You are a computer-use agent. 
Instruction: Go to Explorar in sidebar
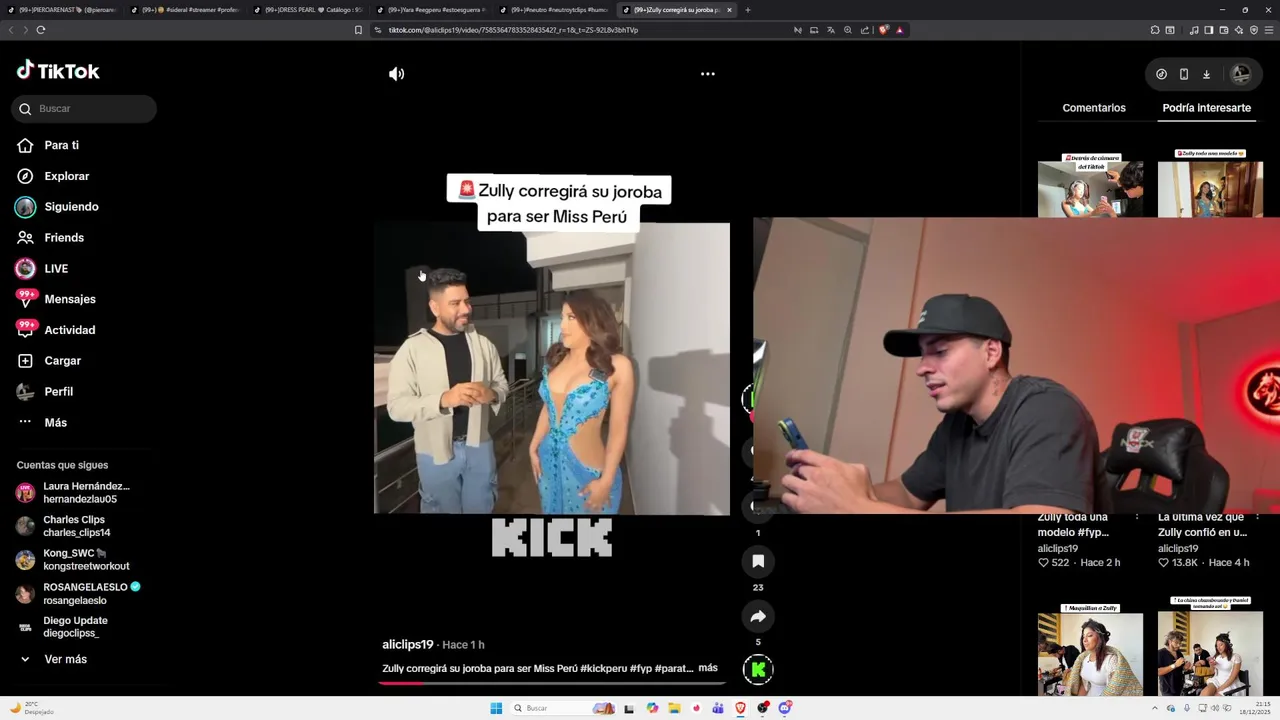pos(67,176)
